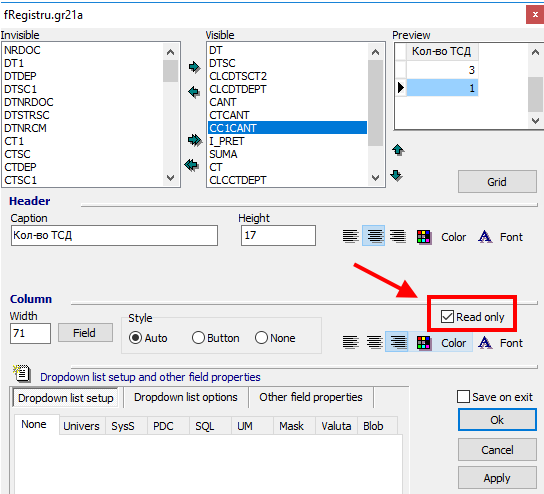Select SUMA in Visible list
This screenshot has height=494, width=544.
[x=287, y=154]
